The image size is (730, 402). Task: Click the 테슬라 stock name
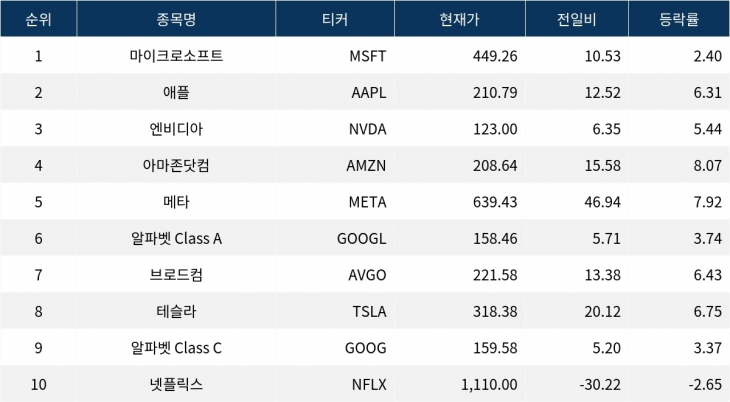[177, 311]
